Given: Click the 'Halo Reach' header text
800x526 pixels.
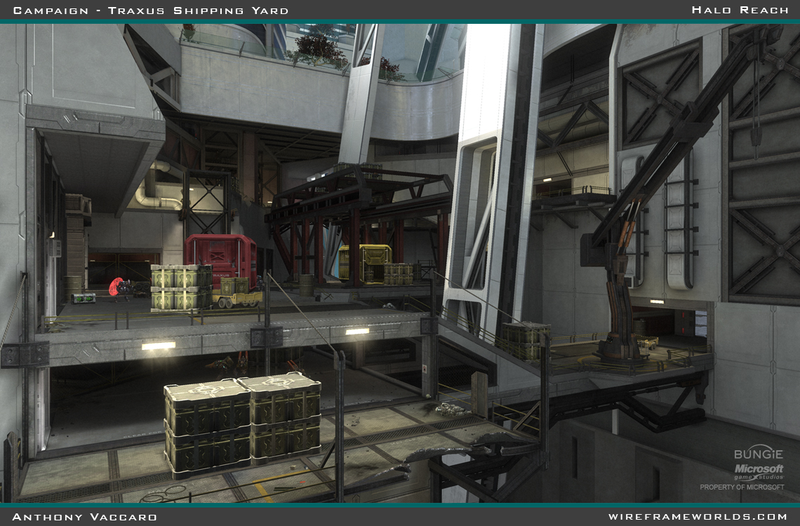Looking at the screenshot, I should (x=740, y=10).
